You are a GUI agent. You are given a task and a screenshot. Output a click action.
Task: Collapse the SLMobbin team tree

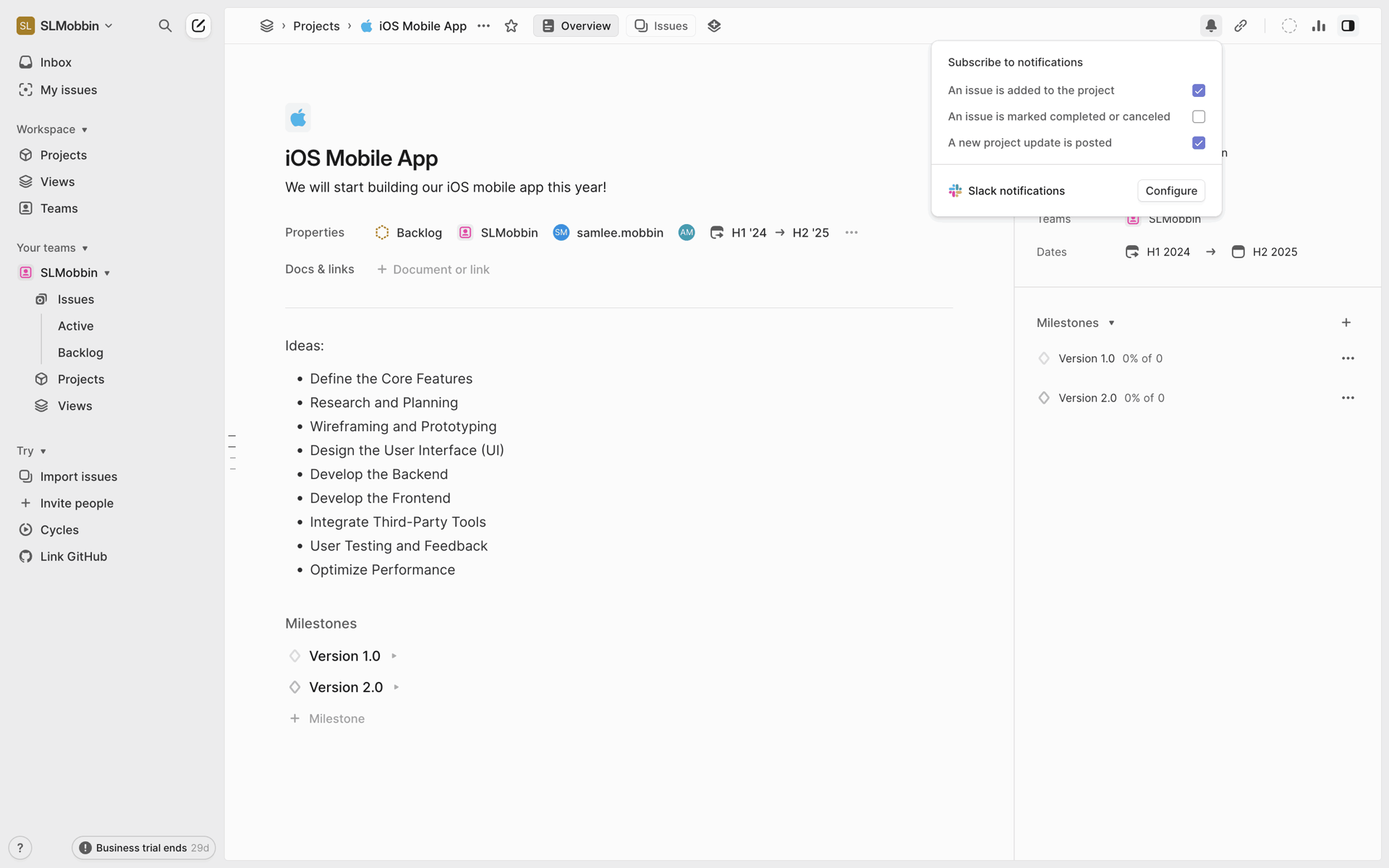click(x=107, y=273)
